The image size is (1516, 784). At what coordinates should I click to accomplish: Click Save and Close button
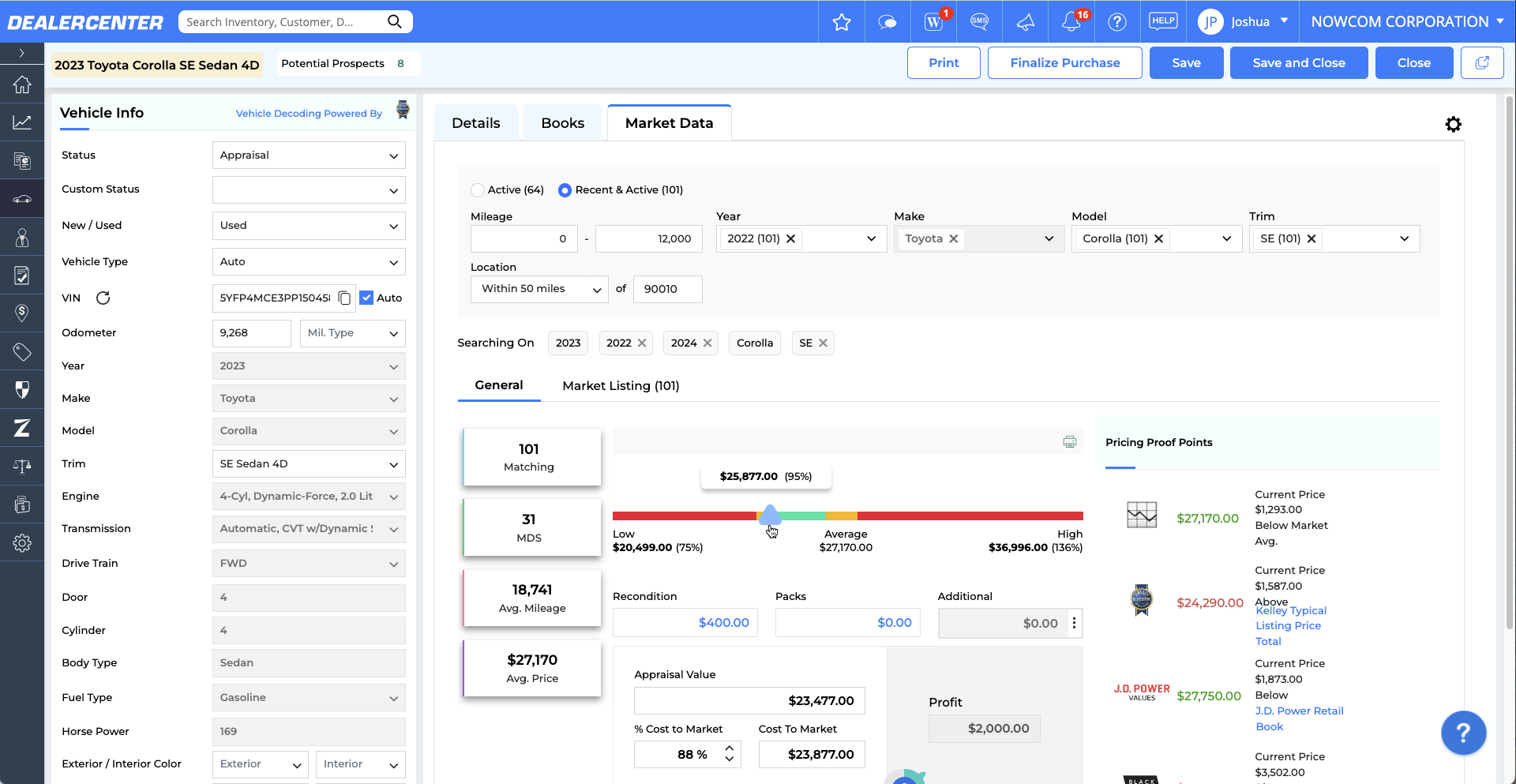click(x=1299, y=63)
